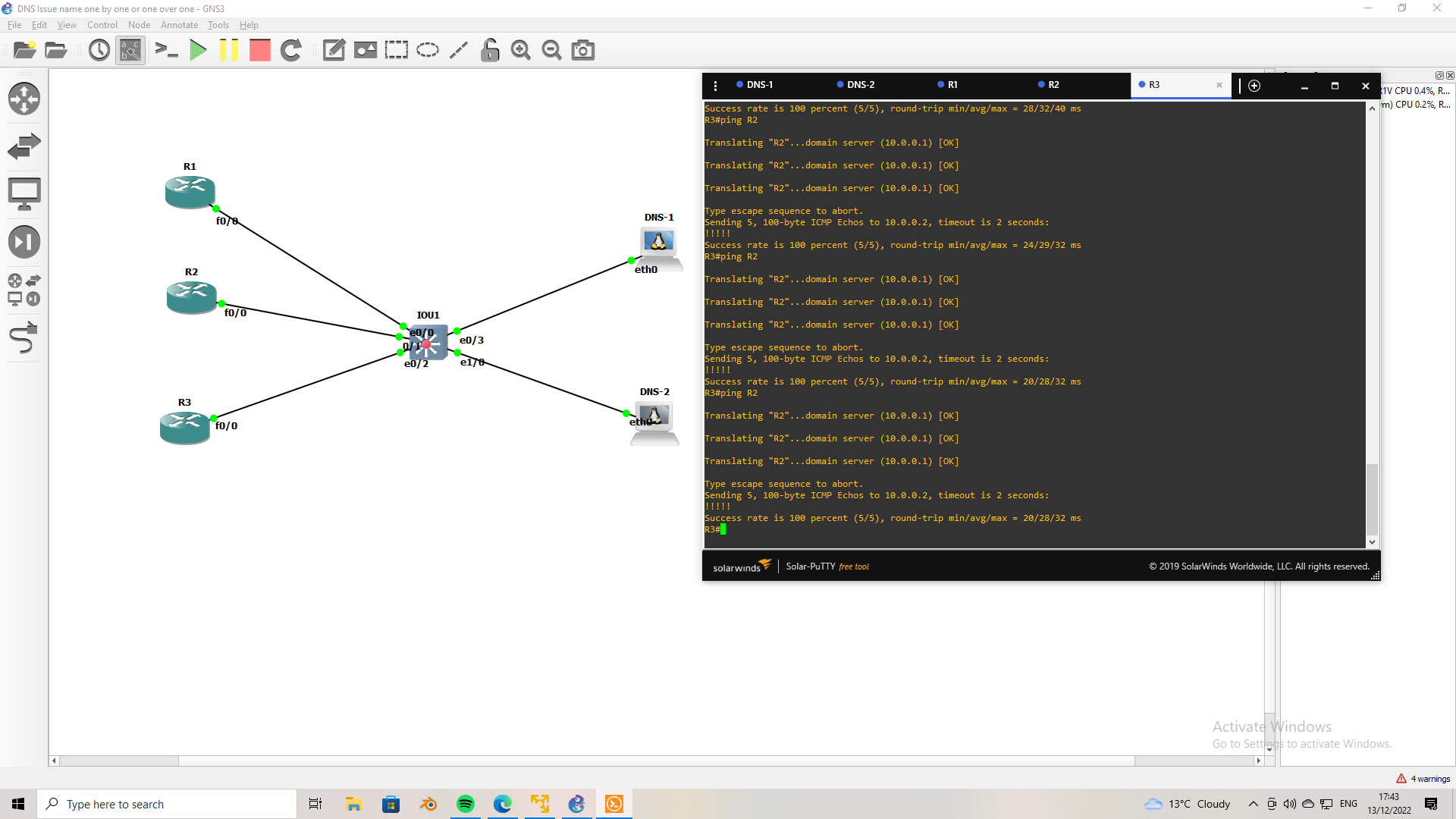Suspend all nodes with the pause icon
Screen dimensions: 1456x819
[230, 50]
